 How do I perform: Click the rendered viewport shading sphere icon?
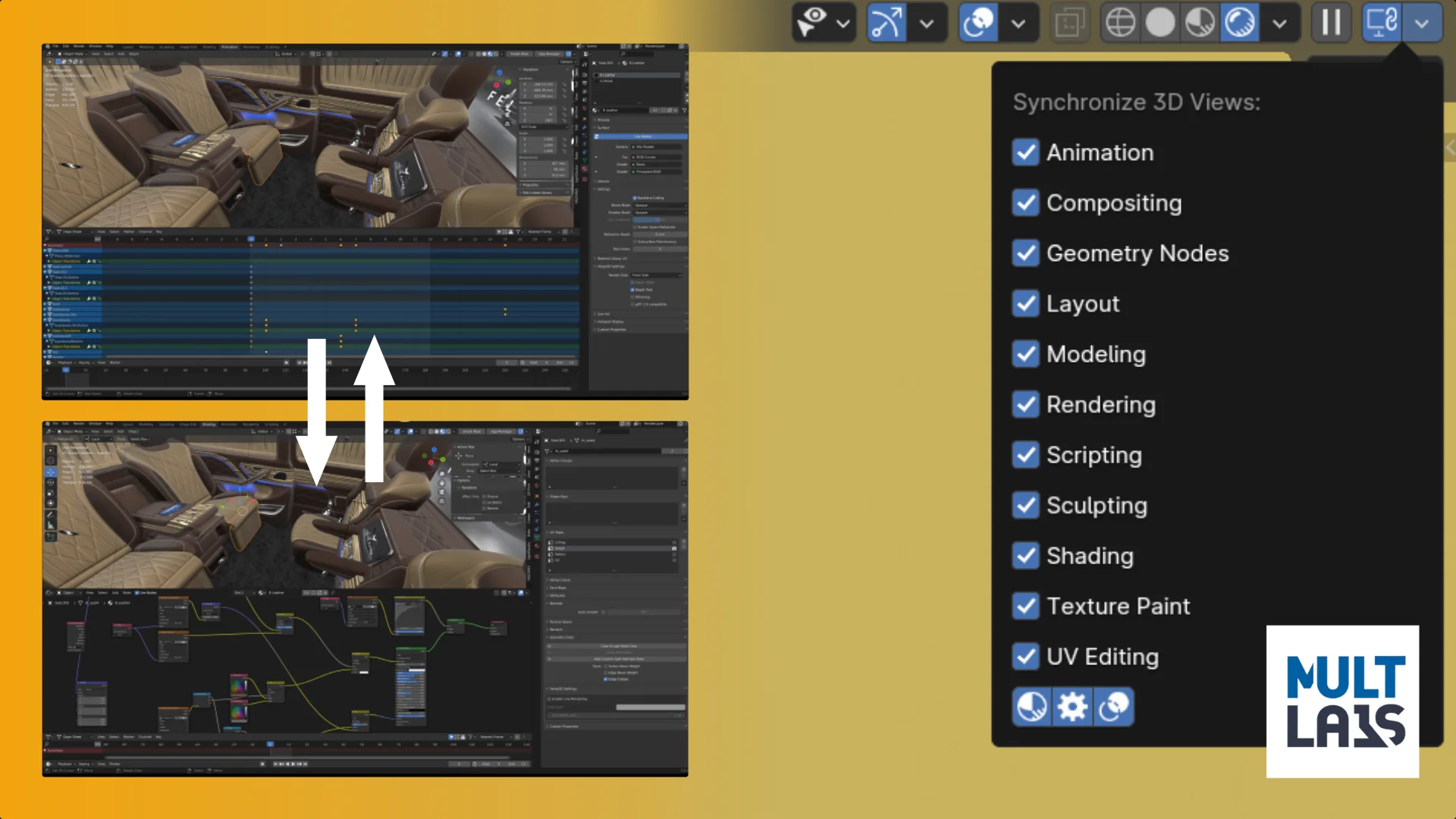point(1240,23)
